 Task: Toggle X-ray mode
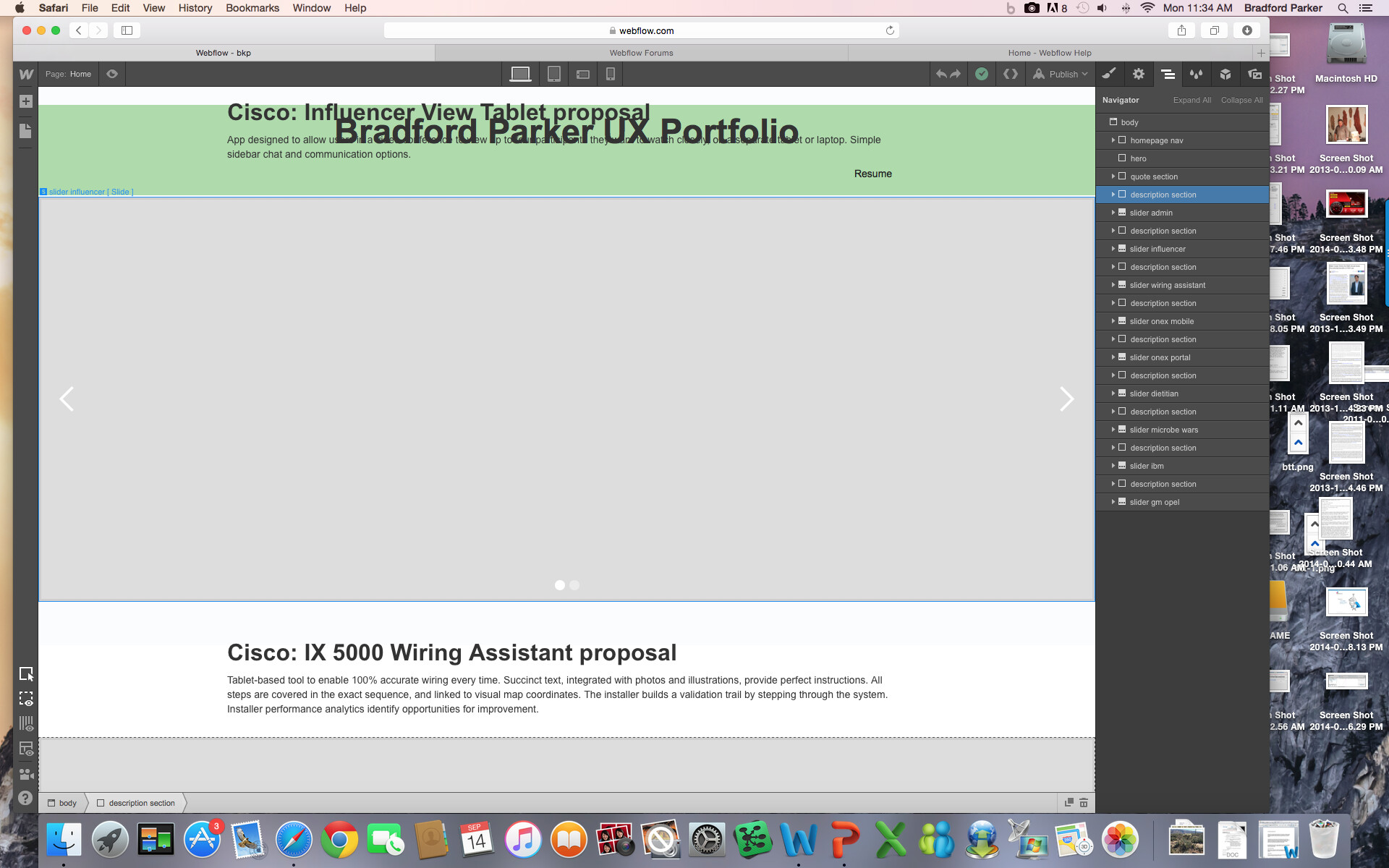[26, 749]
